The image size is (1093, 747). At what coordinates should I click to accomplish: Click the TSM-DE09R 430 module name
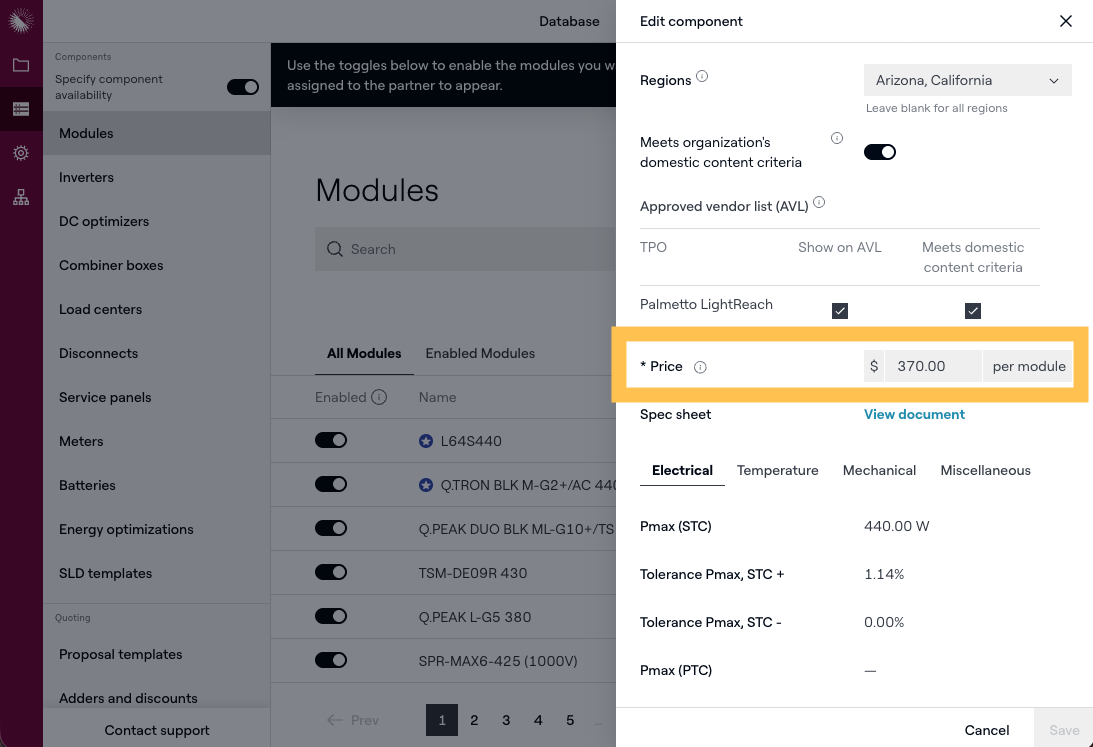click(473, 573)
